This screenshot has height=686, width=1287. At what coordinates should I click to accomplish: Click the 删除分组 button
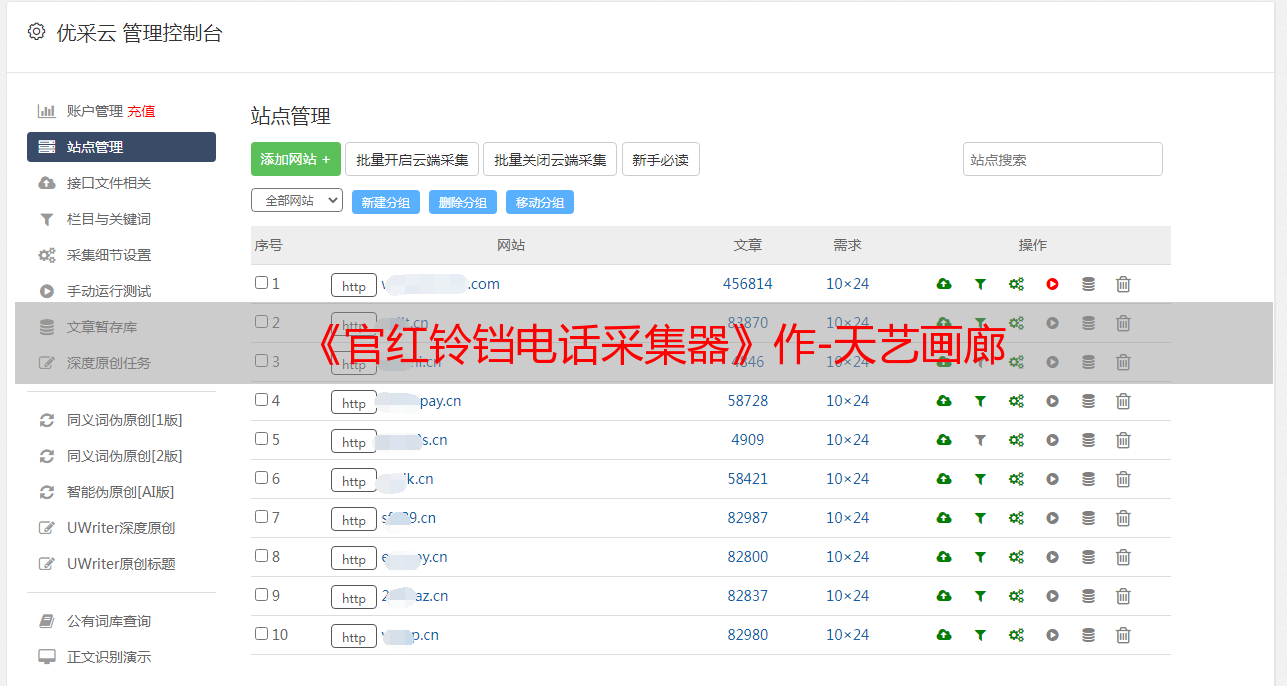point(463,202)
